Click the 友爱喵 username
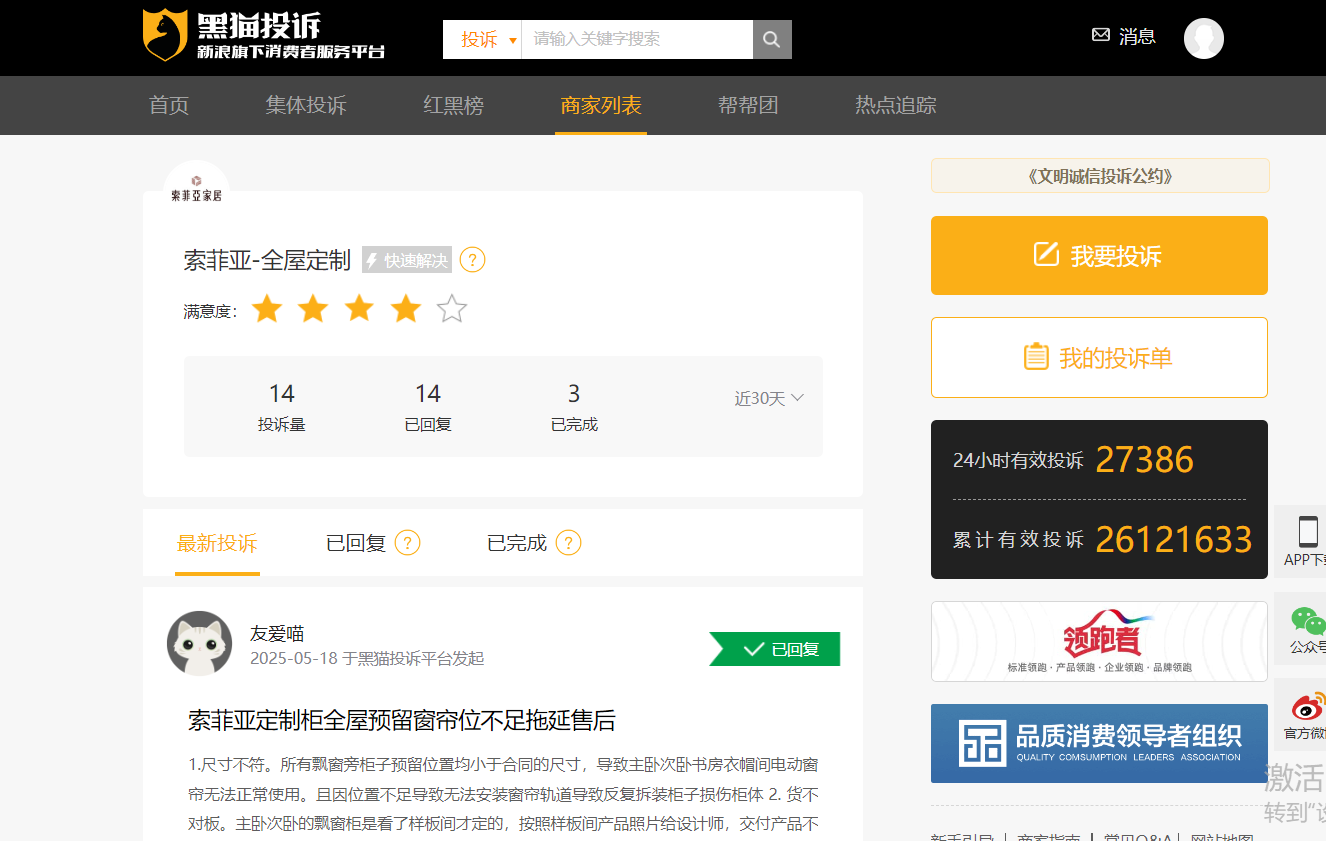The width and height of the screenshot is (1326, 841). click(277, 633)
